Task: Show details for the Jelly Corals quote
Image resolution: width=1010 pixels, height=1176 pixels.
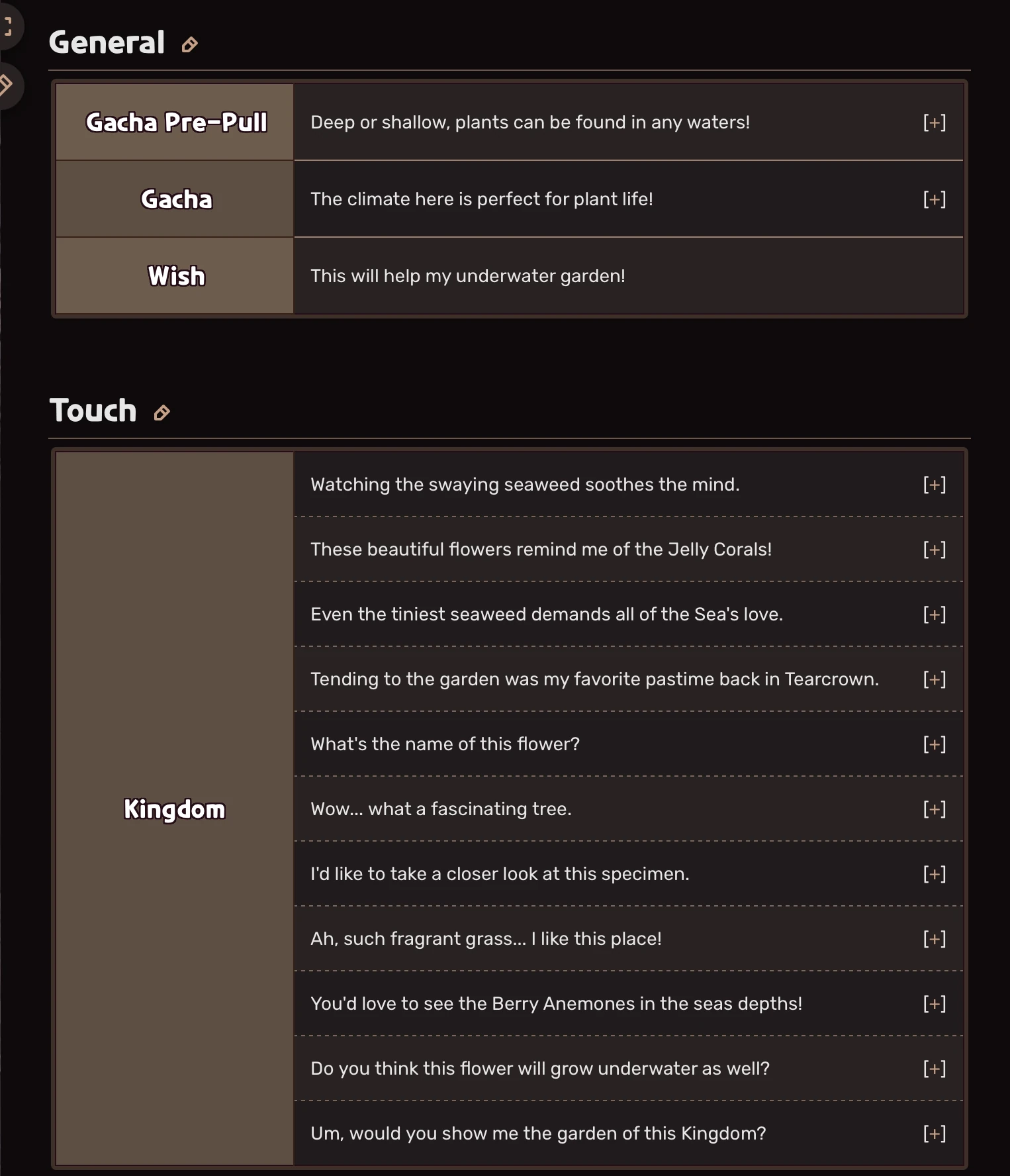Action: pyautogui.click(x=934, y=550)
